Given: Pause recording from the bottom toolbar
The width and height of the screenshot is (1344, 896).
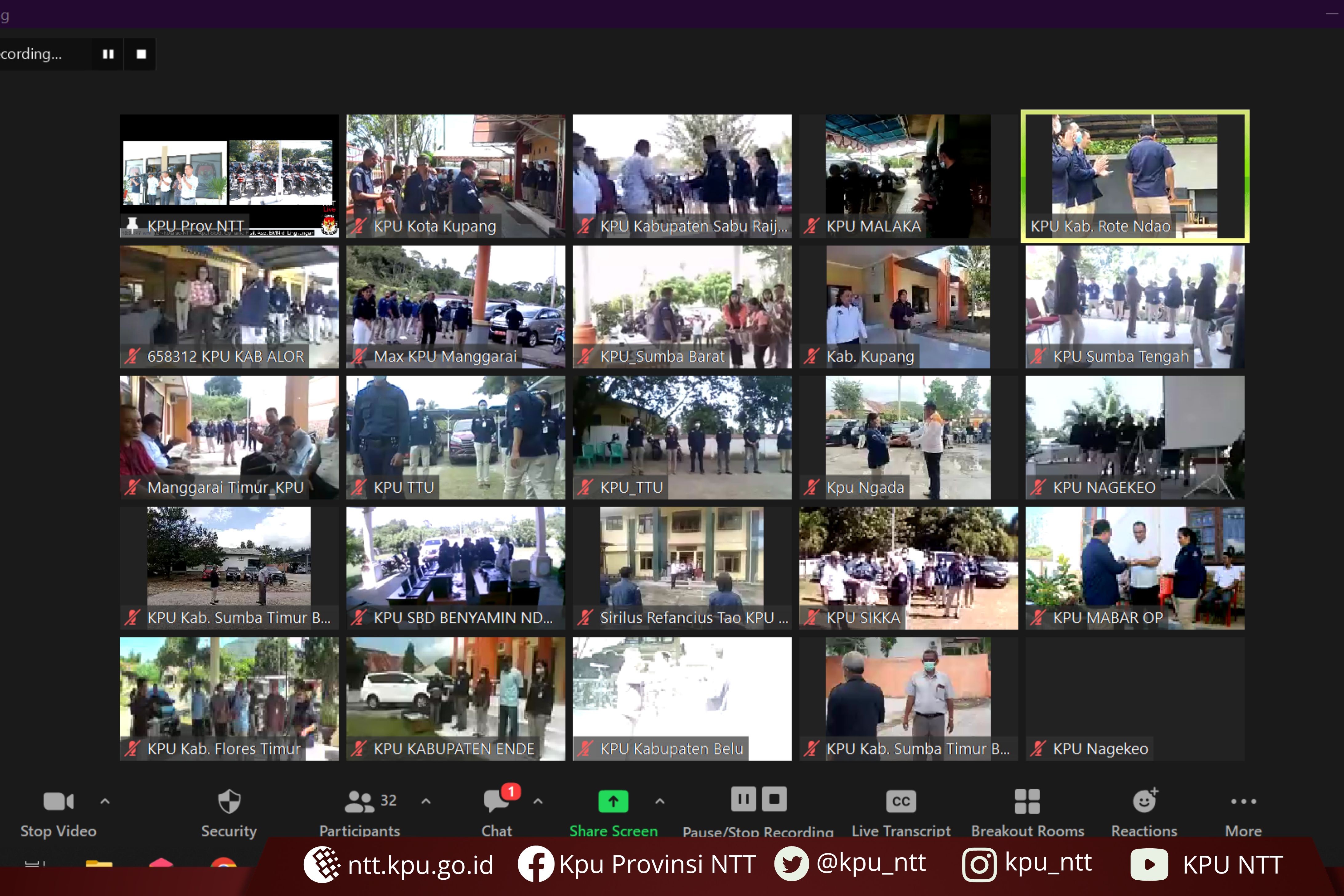Looking at the screenshot, I should [743, 799].
